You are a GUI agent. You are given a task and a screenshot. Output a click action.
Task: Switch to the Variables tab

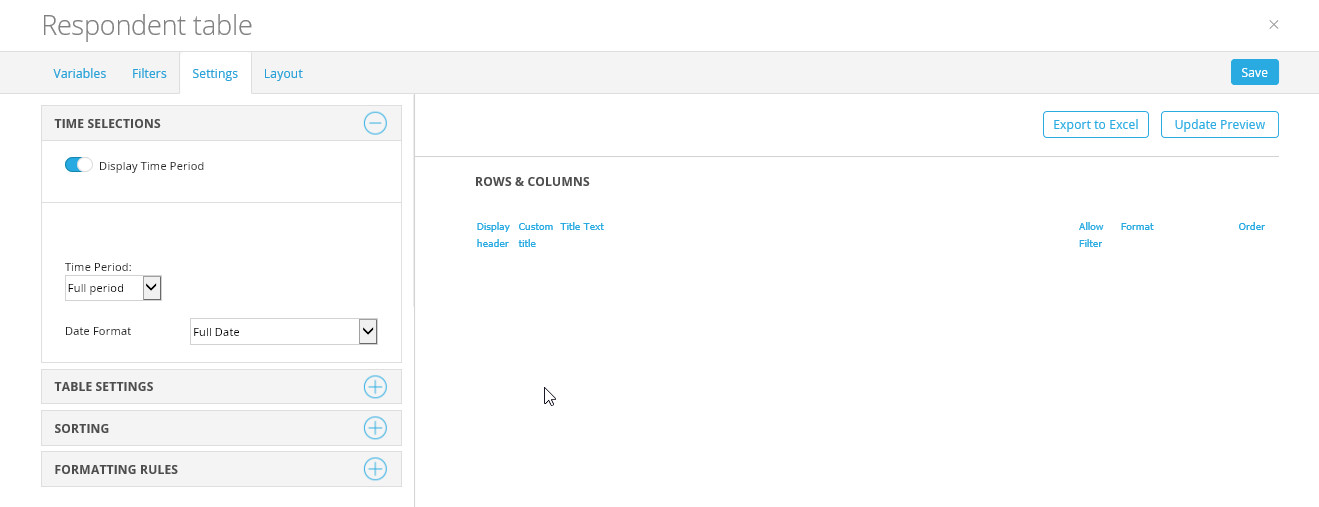pos(80,73)
